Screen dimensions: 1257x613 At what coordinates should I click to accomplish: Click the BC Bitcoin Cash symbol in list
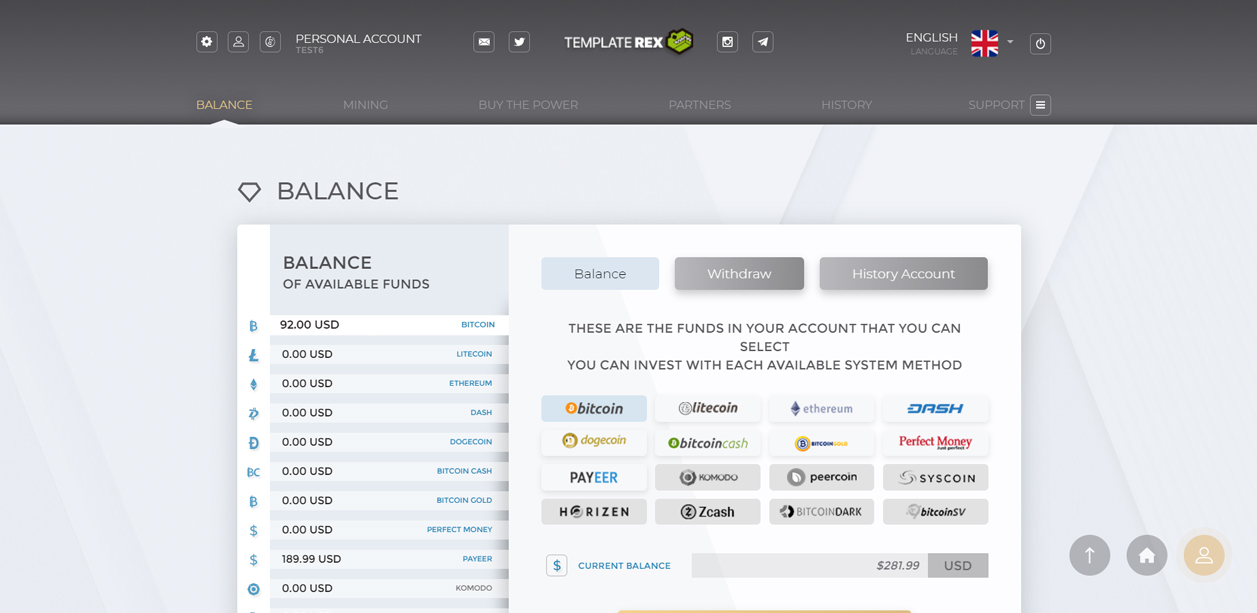(x=253, y=472)
